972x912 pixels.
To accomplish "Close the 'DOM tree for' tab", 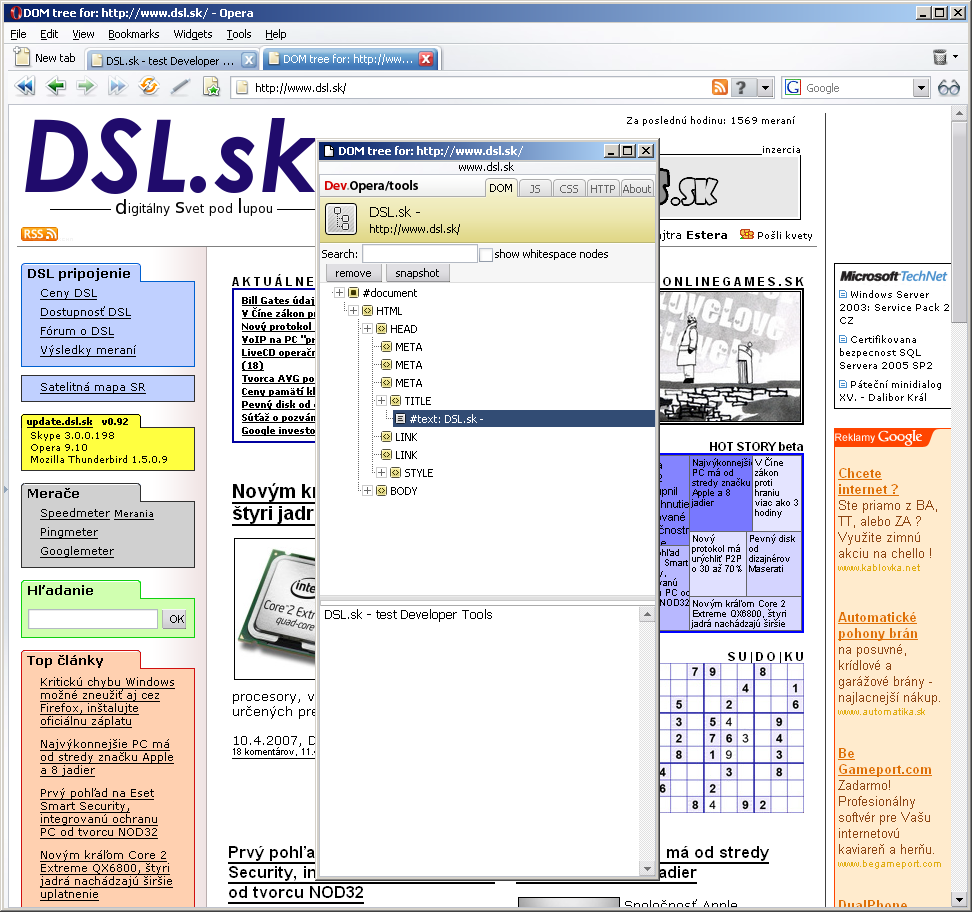I will pos(426,59).
